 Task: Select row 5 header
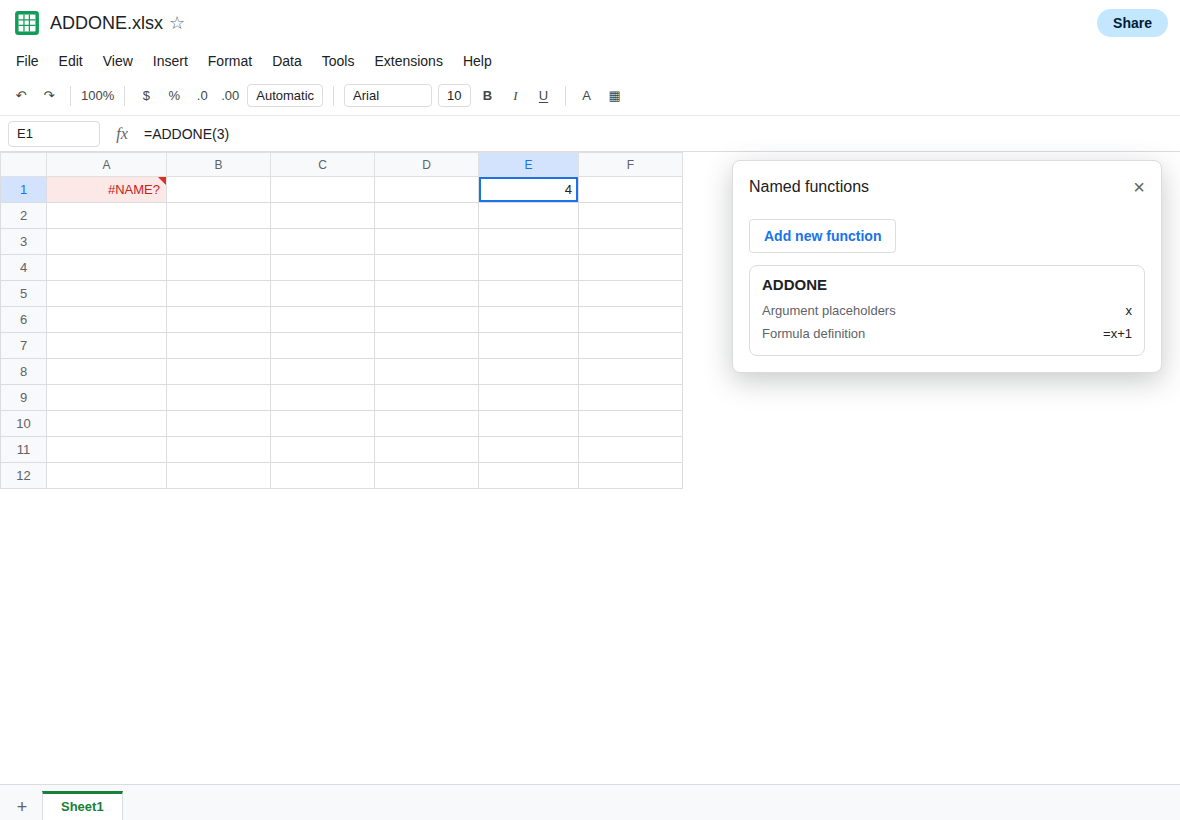coord(23,293)
